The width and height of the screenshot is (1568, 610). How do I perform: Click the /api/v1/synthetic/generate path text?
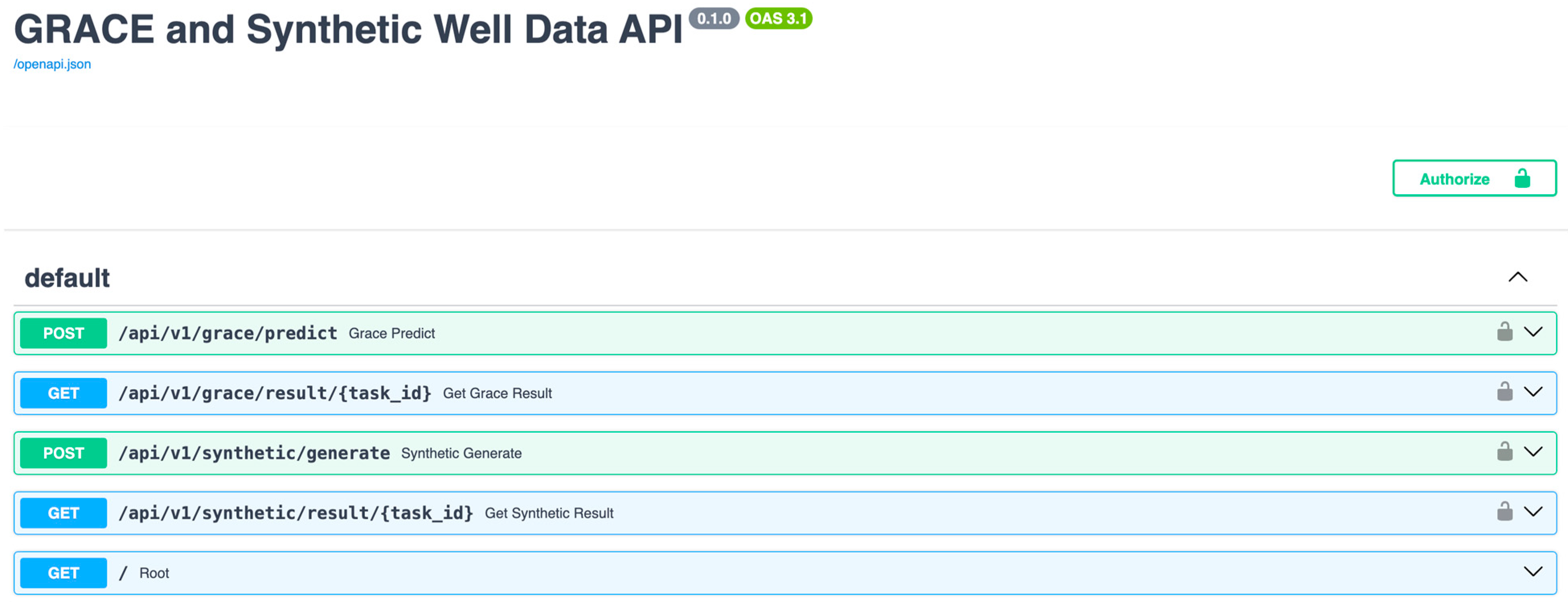(254, 454)
